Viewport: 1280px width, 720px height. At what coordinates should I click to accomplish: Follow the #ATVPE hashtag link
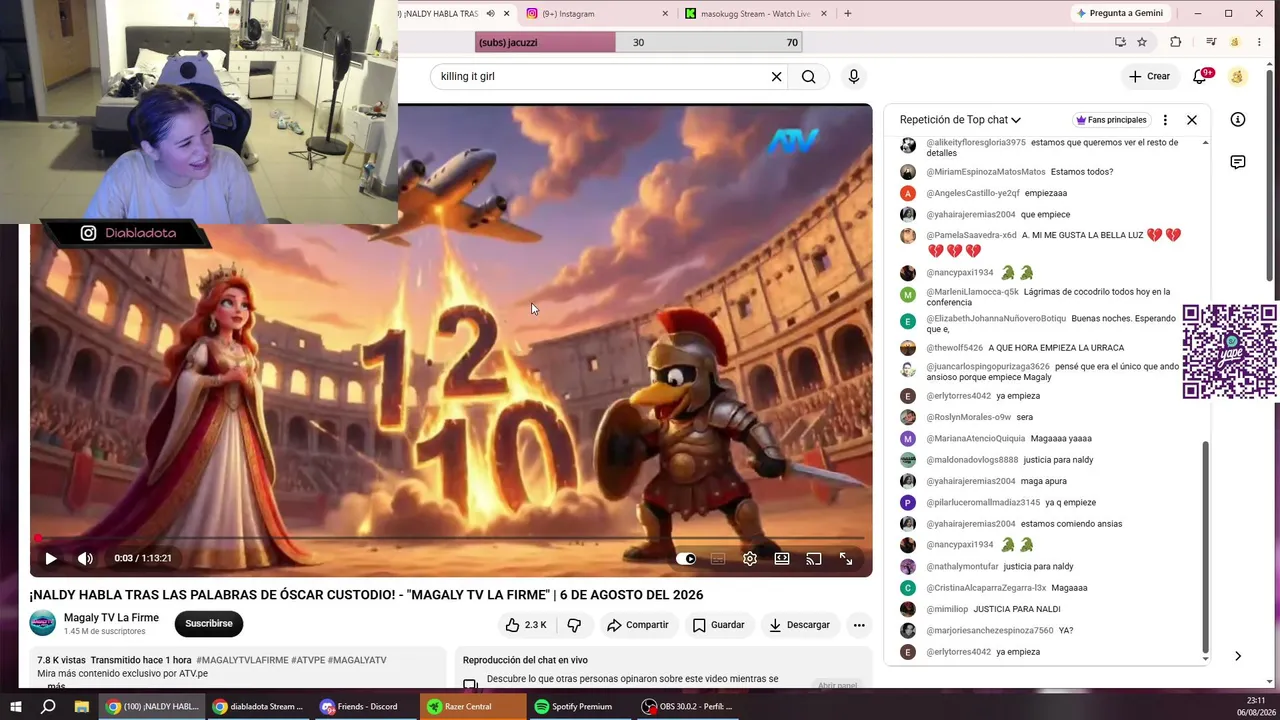(307, 660)
